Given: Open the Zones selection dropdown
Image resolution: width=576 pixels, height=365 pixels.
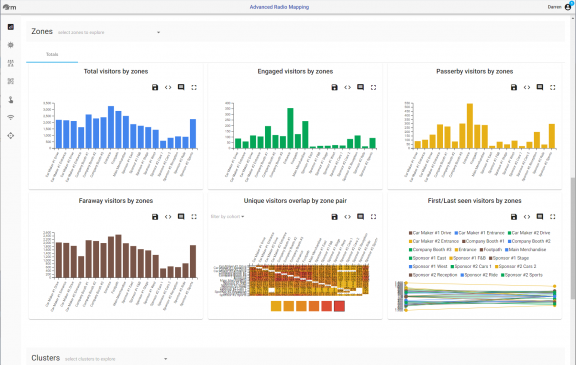Looking at the screenshot, I should pyautogui.click(x=109, y=32).
